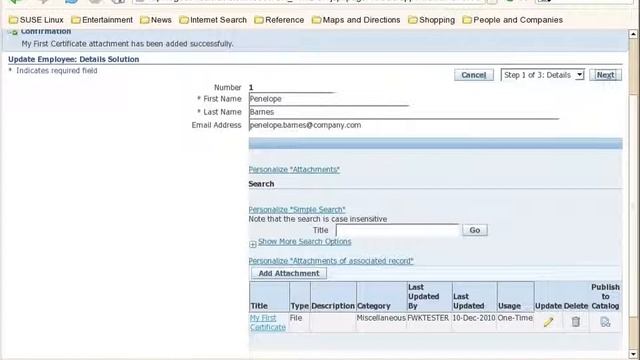Viewport: 640px width, 360px height.
Task: Open the SUSE Linux bookmark folder
Action: coord(36,20)
